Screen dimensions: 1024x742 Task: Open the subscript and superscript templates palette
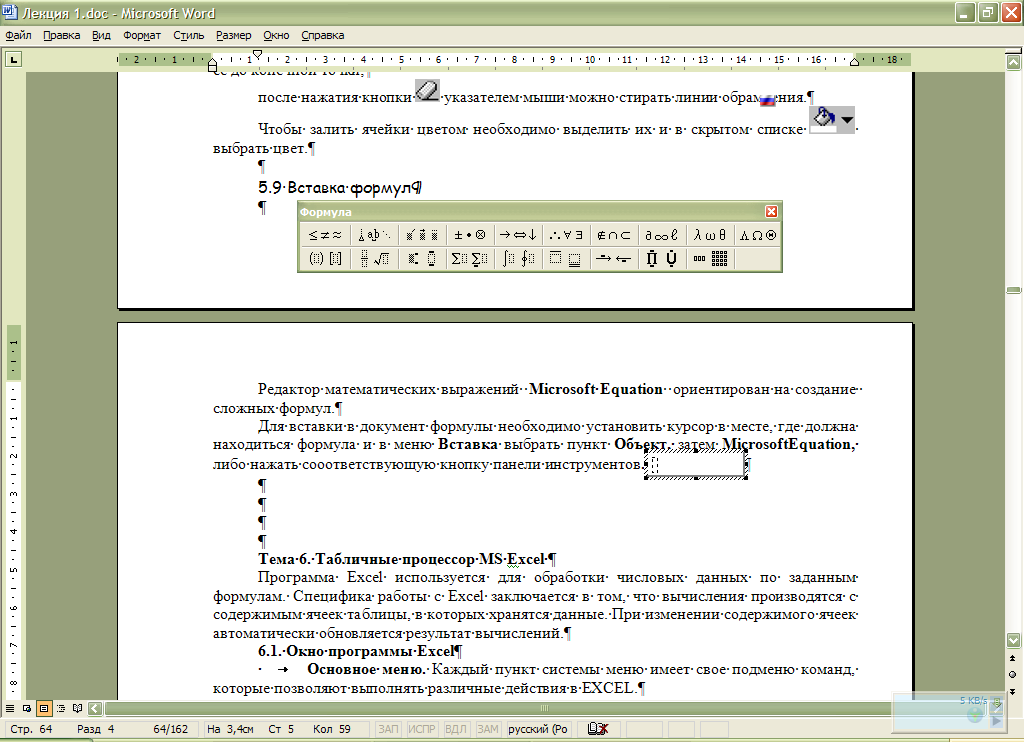point(422,259)
